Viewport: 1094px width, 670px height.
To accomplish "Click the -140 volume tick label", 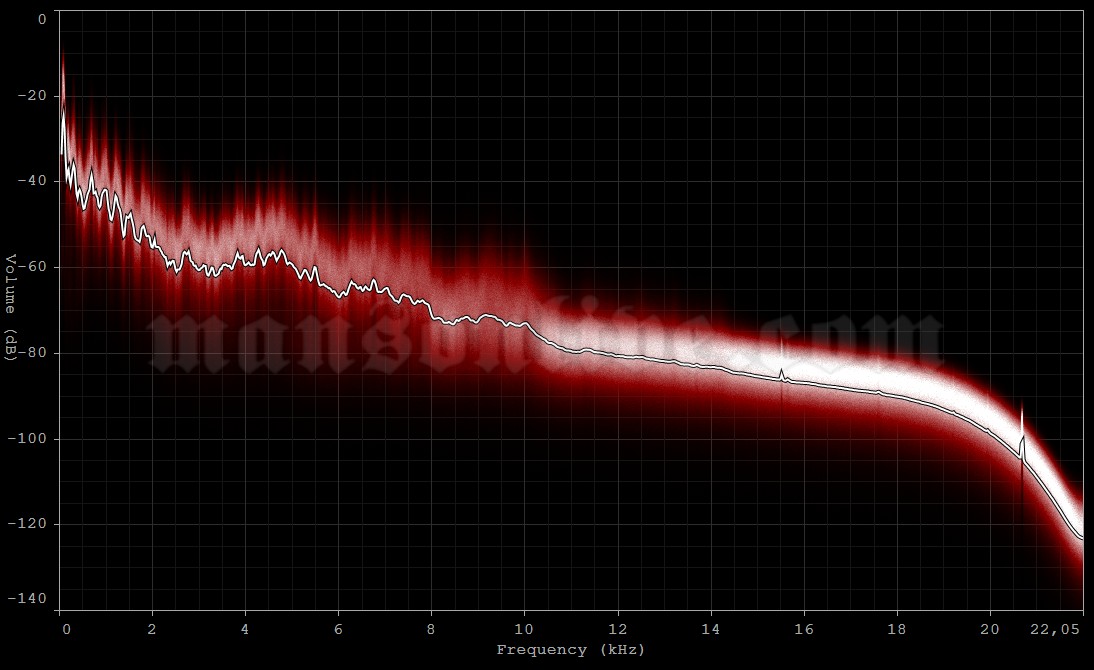I will (x=29, y=598).
